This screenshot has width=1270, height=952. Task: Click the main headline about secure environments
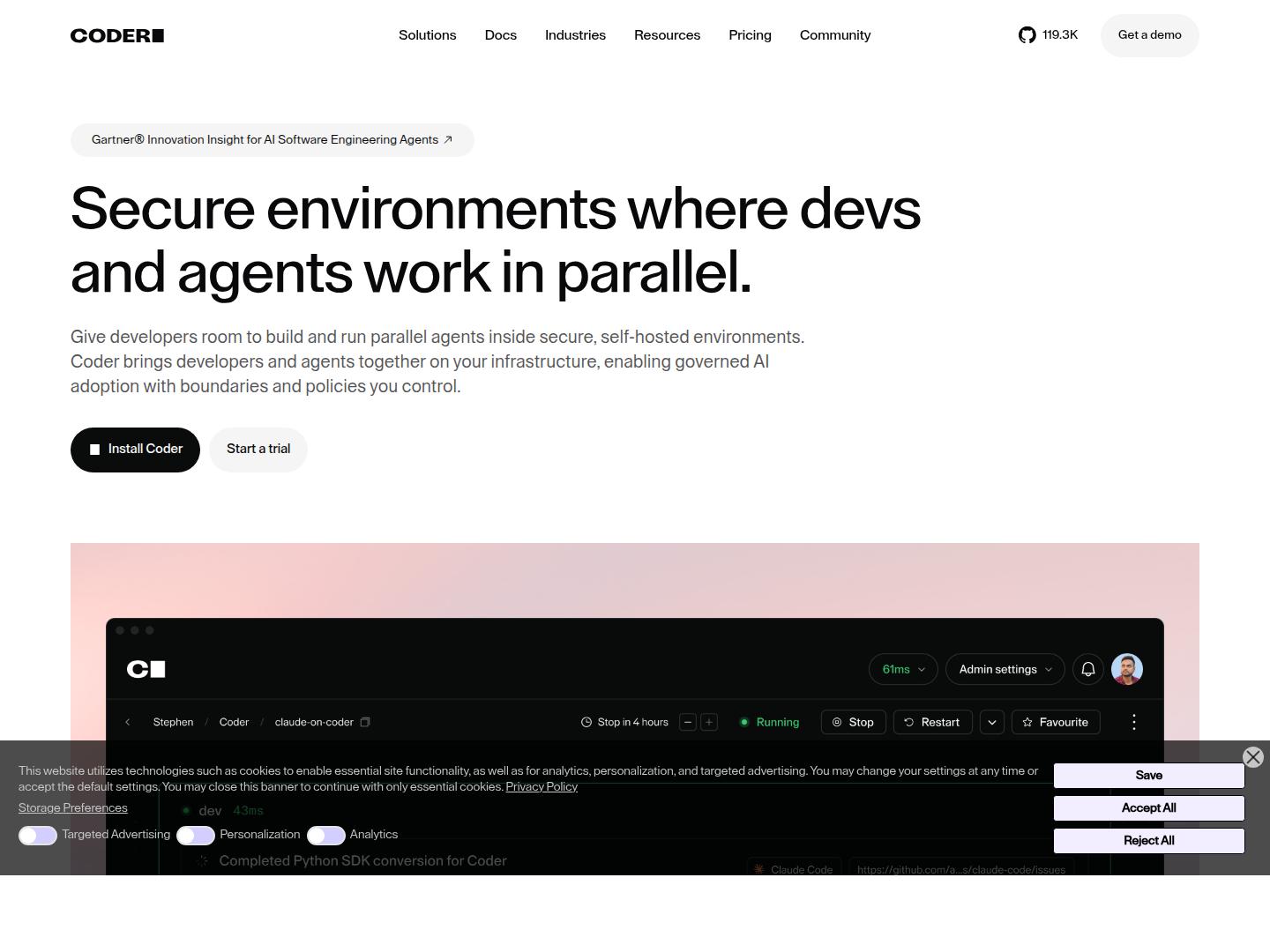click(x=496, y=241)
